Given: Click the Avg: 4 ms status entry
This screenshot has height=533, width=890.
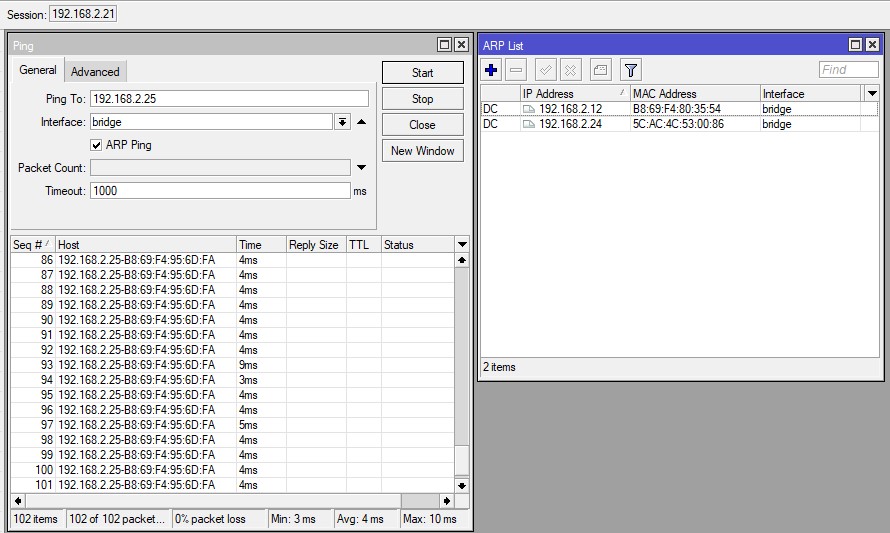Looking at the screenshot, I should (x=366, y=519).
